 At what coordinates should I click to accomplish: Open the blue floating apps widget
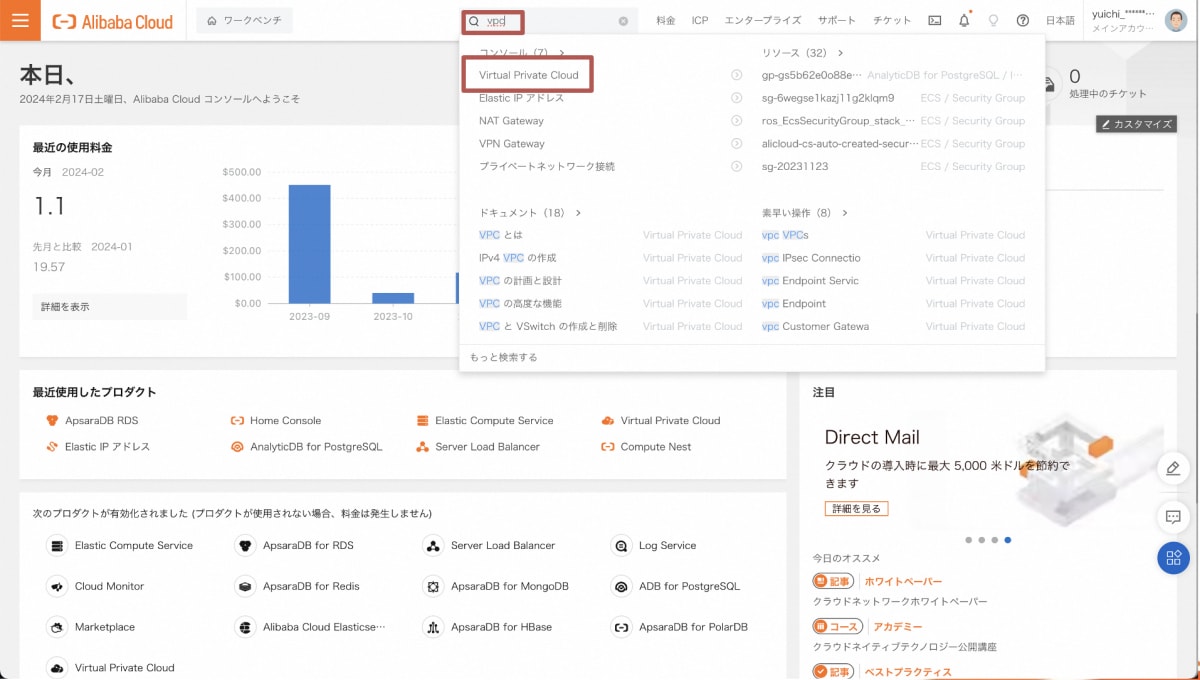click(1173, 558)
